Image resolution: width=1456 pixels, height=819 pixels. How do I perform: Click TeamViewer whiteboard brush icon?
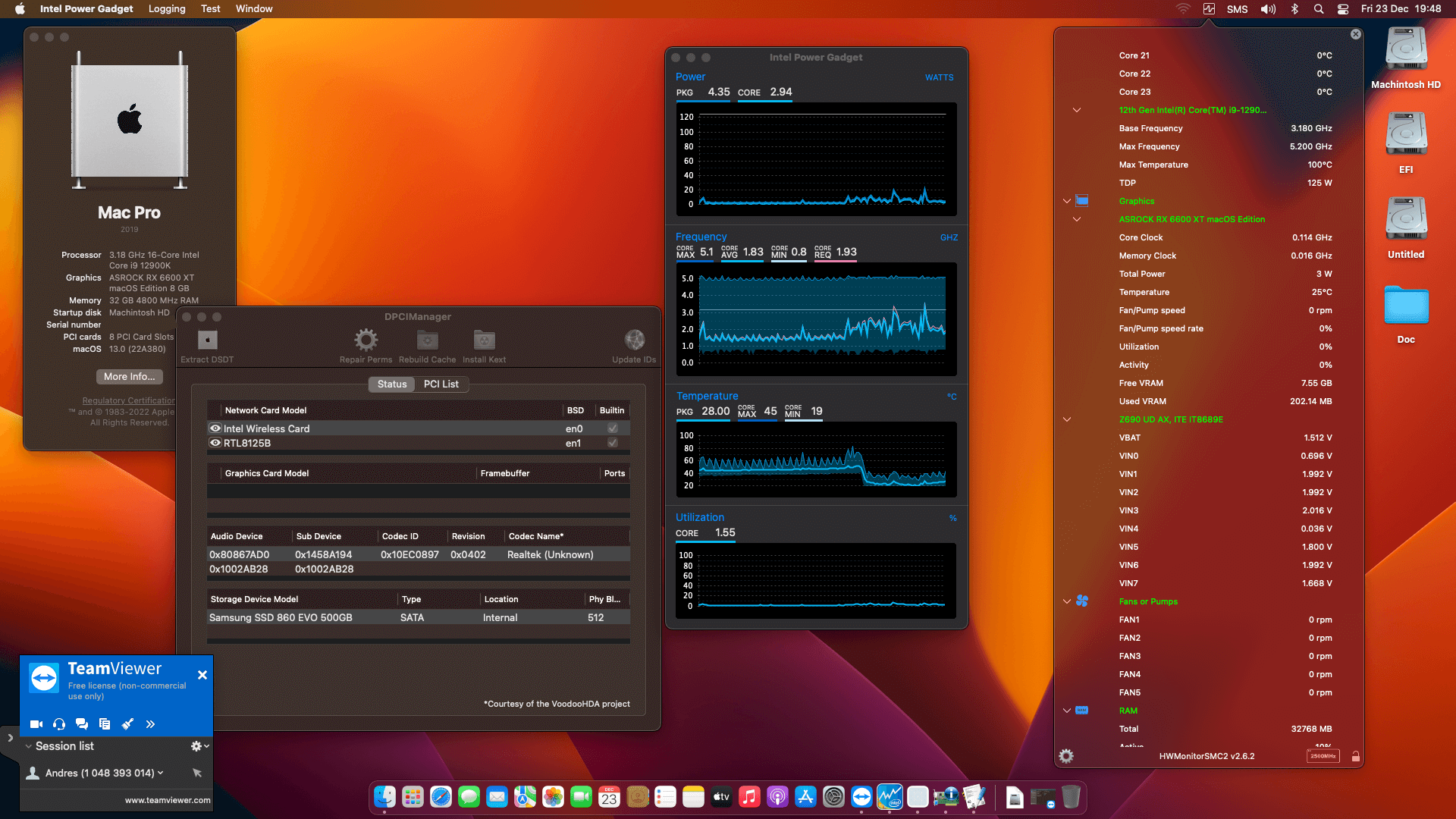coord(127,724)
